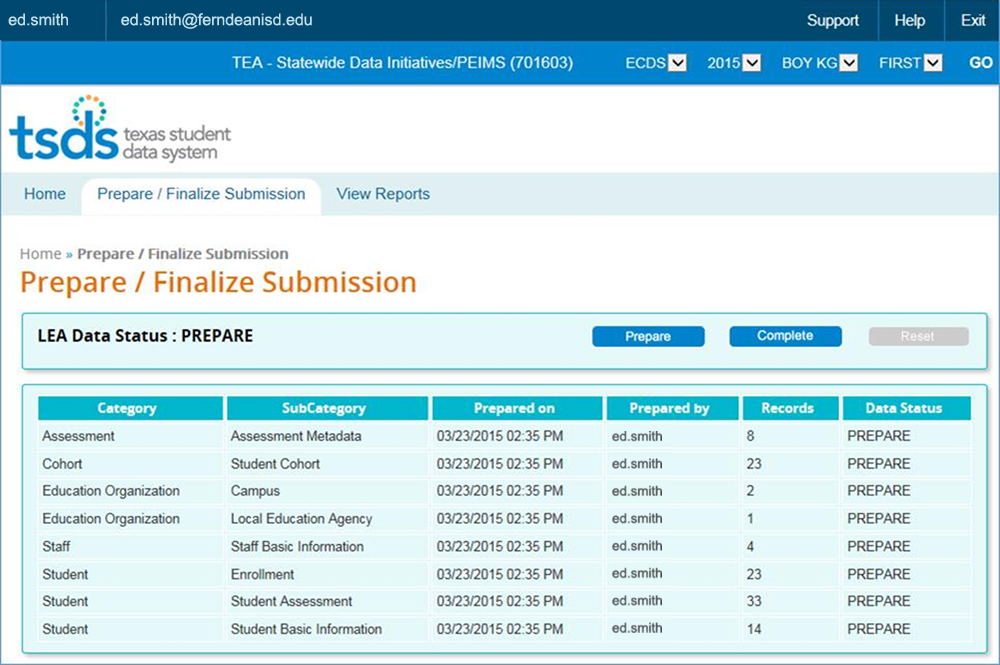Click the Student Basic Information subcategory

(x=306, y=629)
